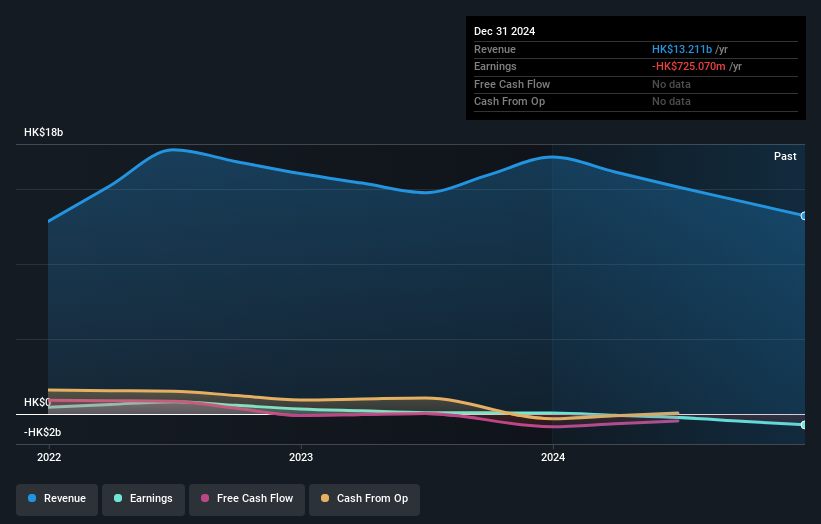Click the orange Cash From Op dot
Viewport: 821px width, 524px height.
coord(325,498)
